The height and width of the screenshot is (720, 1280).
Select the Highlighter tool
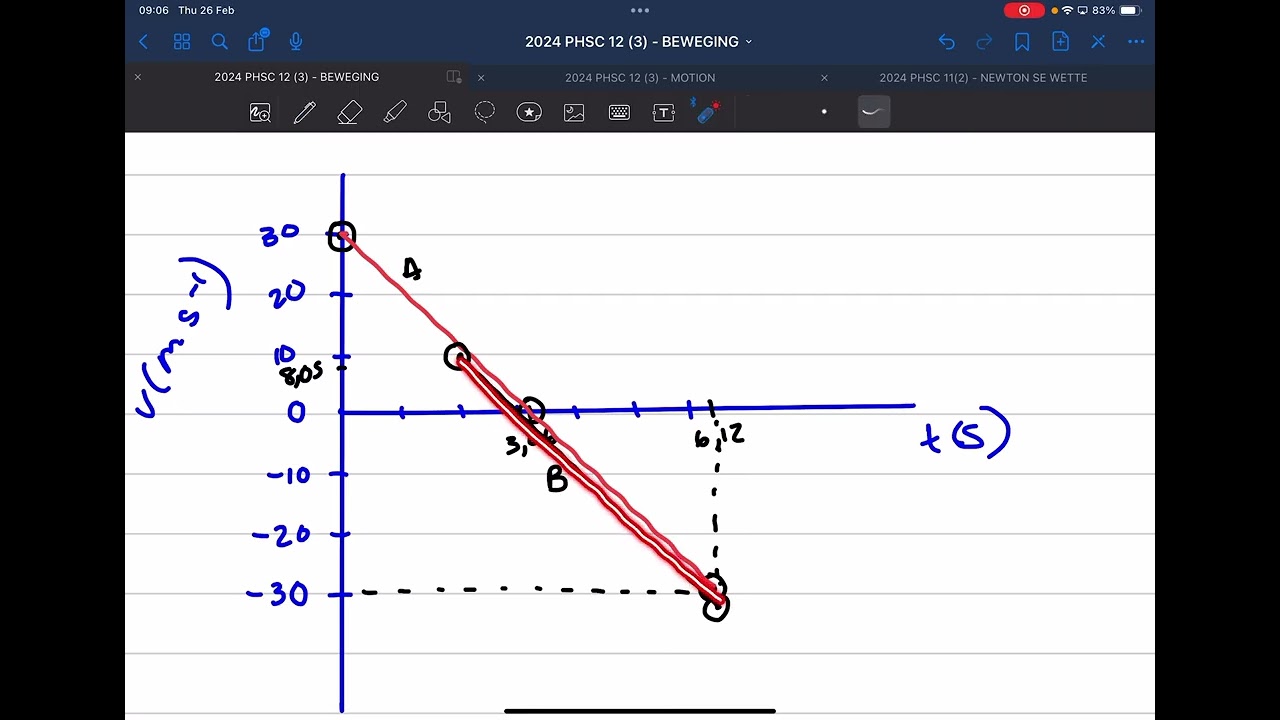(x=395, y=113)
